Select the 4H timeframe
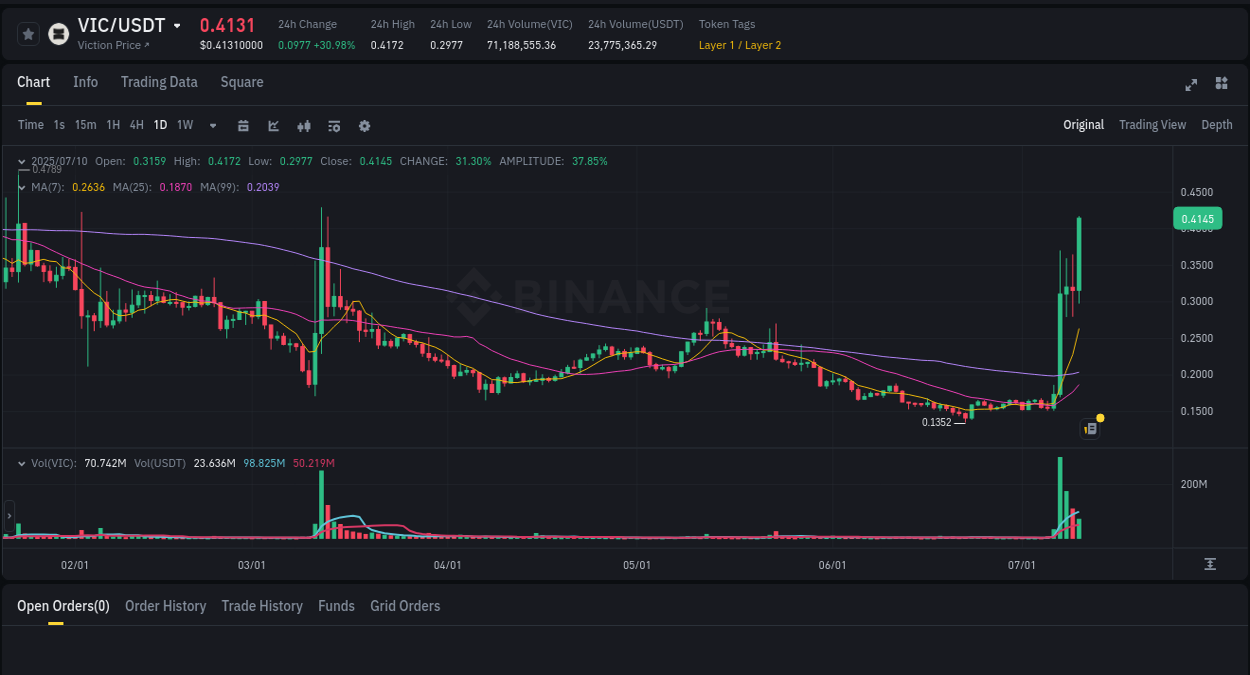1250x675 pixels. point(136,125)
